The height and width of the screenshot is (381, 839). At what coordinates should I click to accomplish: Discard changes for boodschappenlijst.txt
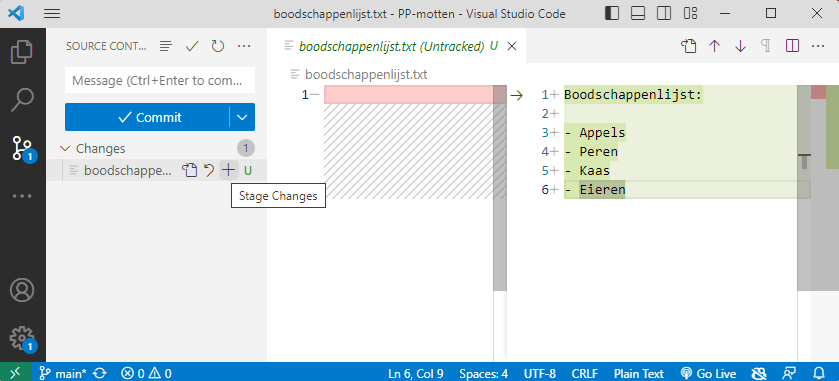point(209,170)
